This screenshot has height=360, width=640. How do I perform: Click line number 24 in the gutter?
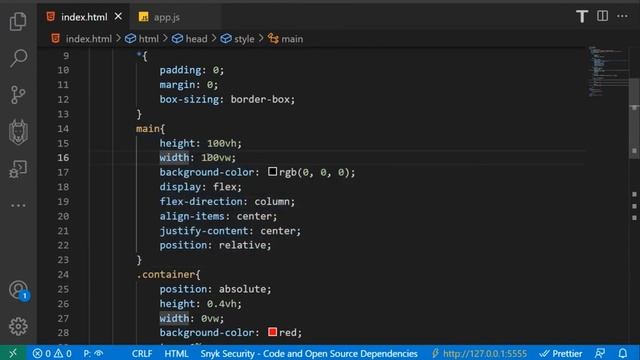click(63, 274)
